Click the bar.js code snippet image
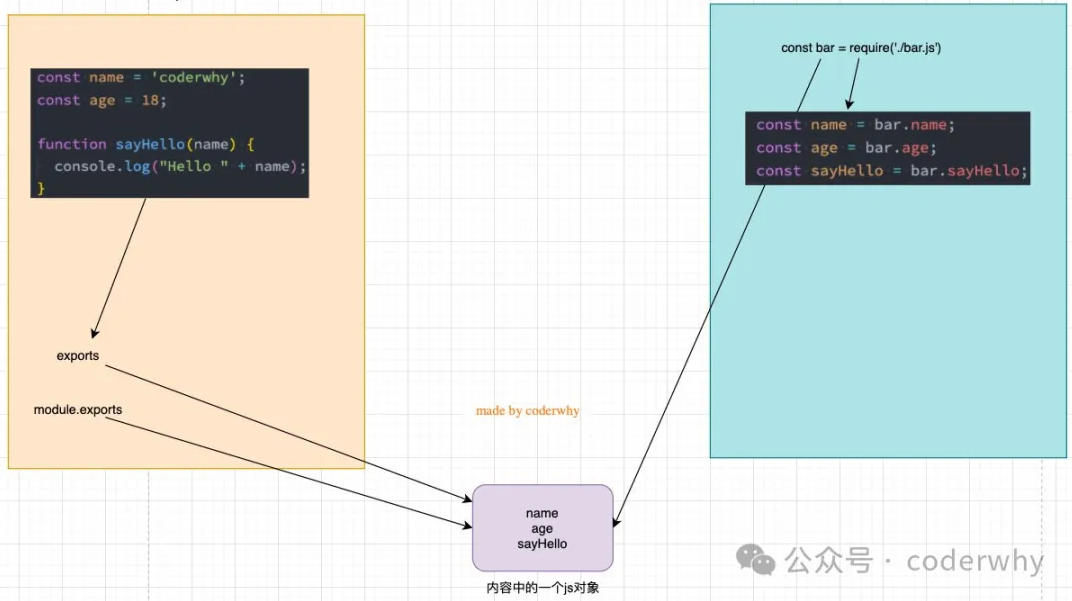The width and height of the screenshot is (1072, 601). coord(170,133)
